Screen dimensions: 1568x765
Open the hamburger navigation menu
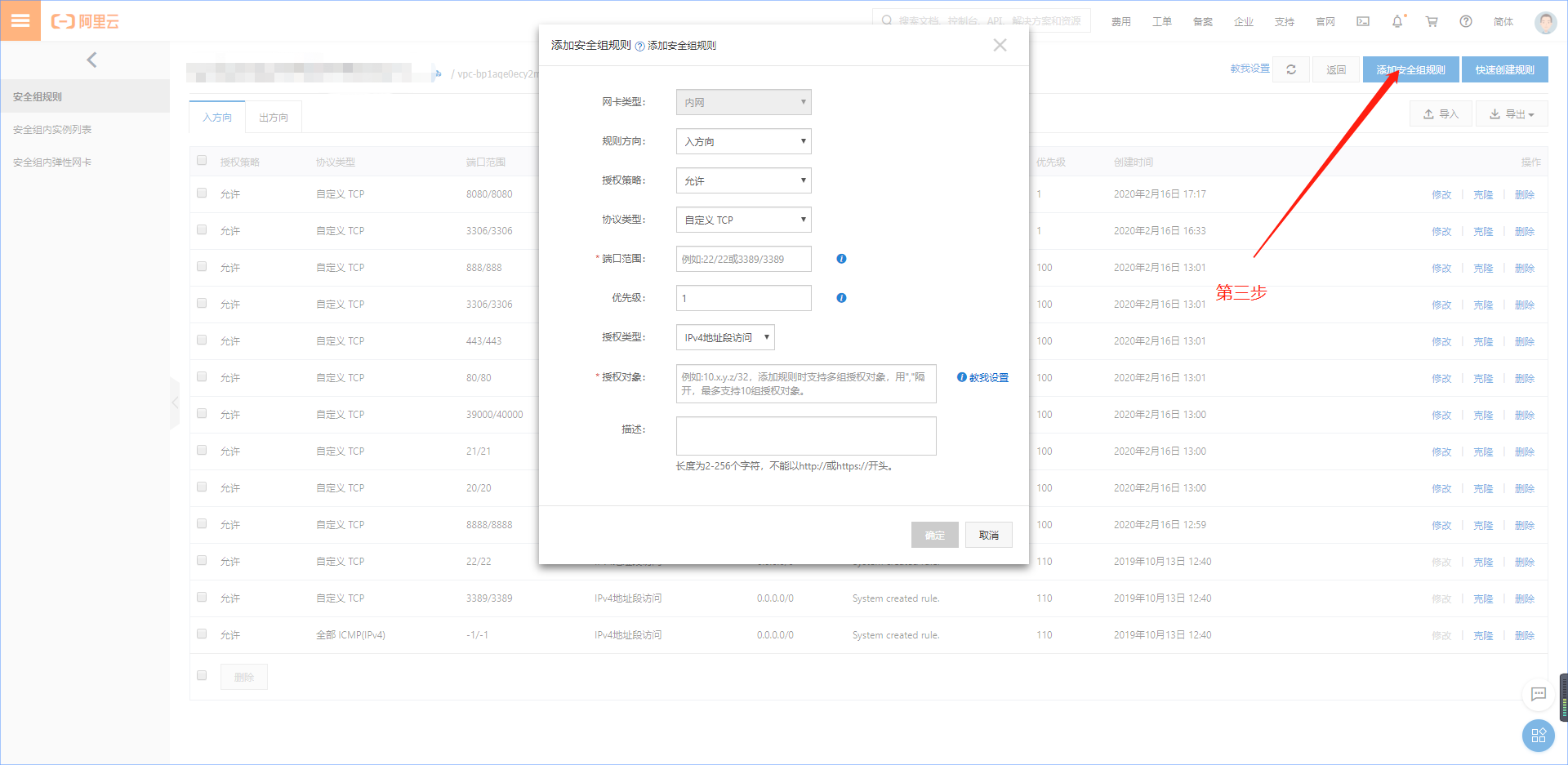[20, 20]
